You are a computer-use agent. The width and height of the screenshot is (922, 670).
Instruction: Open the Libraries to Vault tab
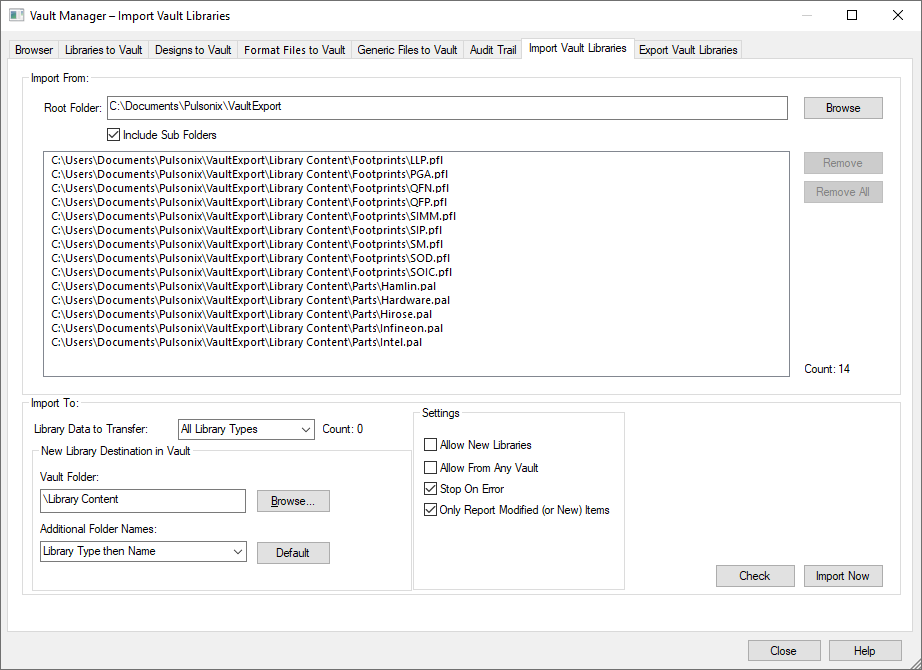tap(103, 50)
